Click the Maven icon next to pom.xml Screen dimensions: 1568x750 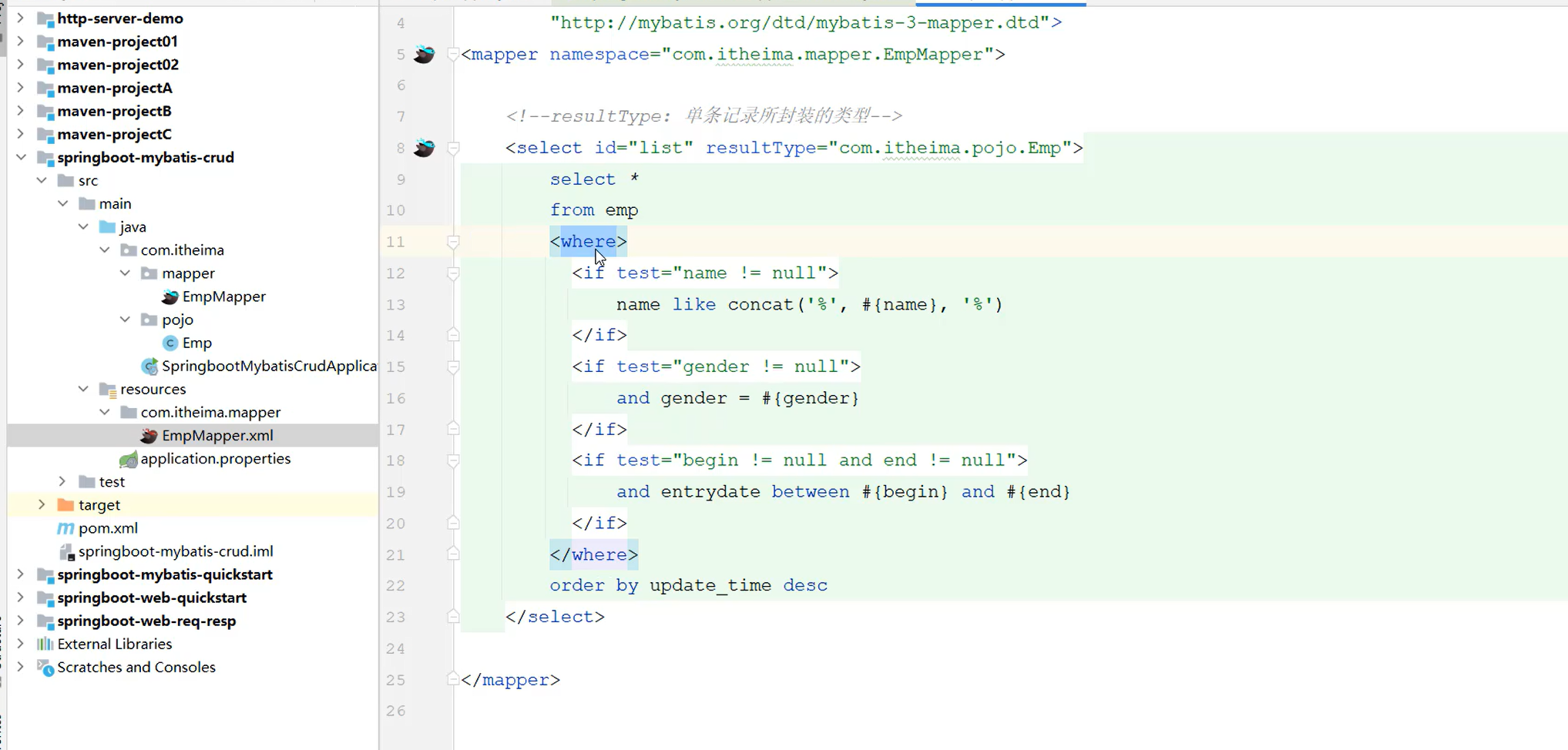[65, 528]
